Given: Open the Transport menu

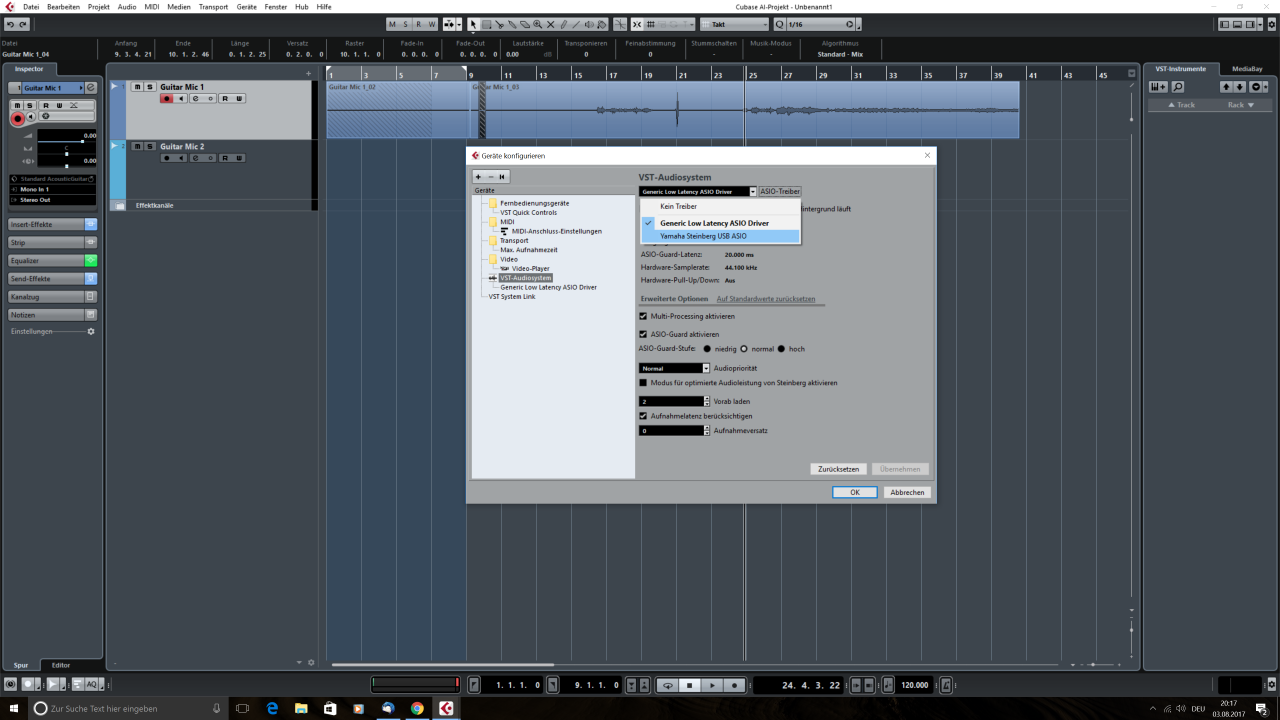Looking at the screenshot, I should point(213,7).
